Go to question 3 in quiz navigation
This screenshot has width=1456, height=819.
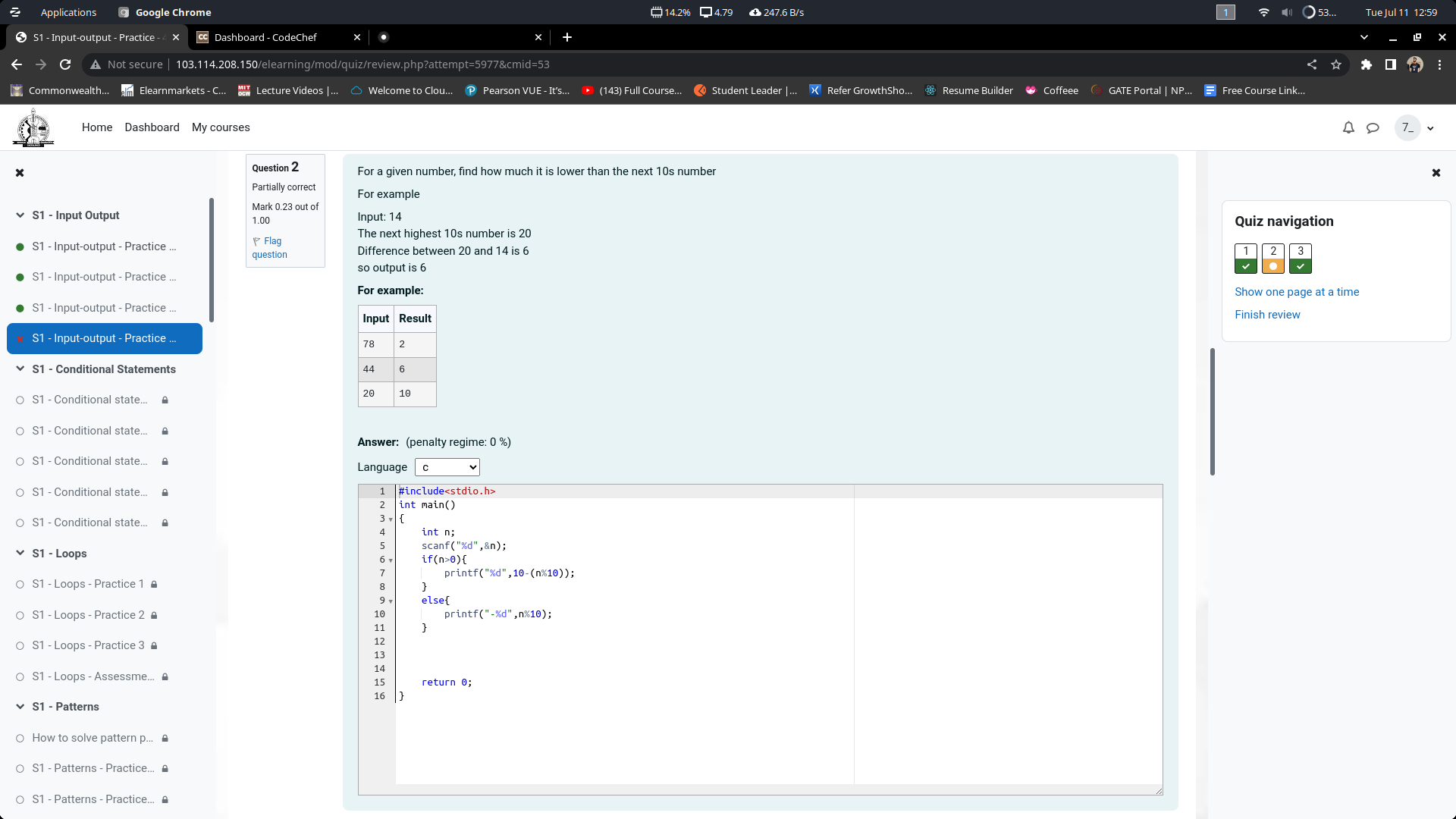click(1301, 258)
